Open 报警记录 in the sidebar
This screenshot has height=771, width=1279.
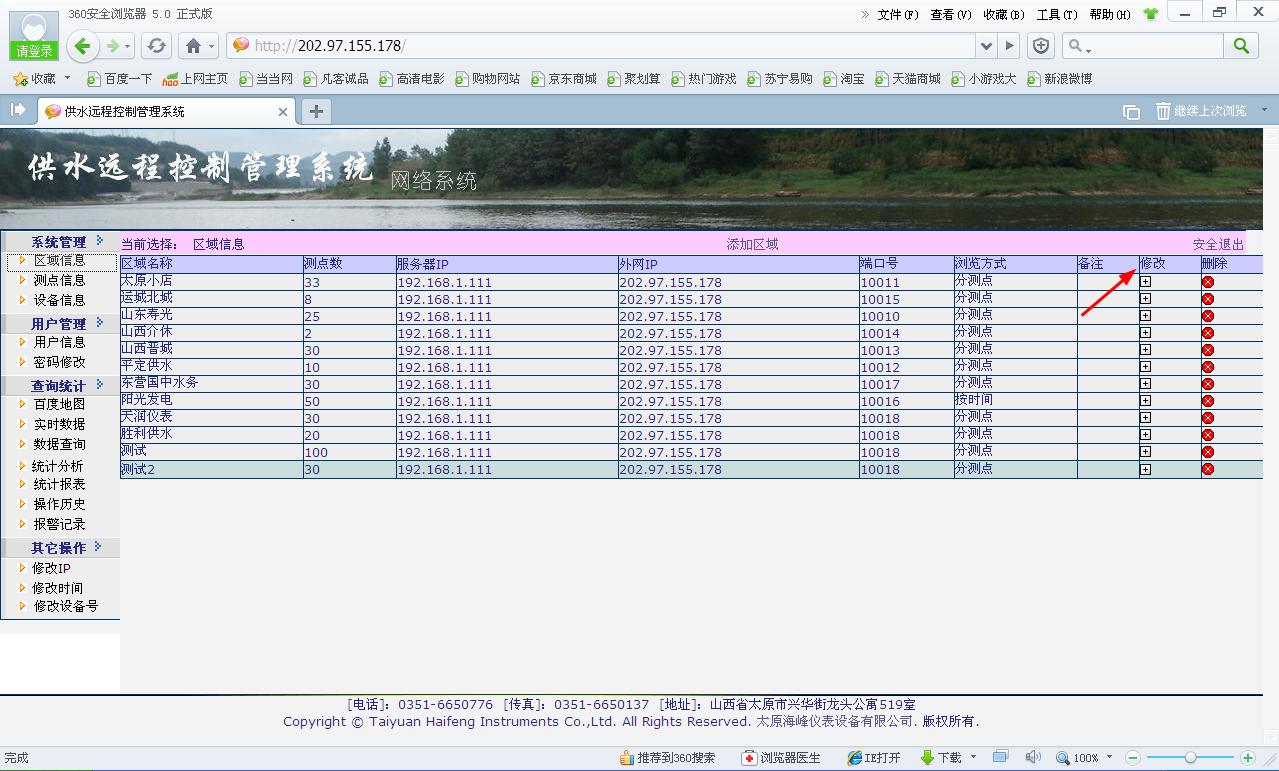point(60,524)
